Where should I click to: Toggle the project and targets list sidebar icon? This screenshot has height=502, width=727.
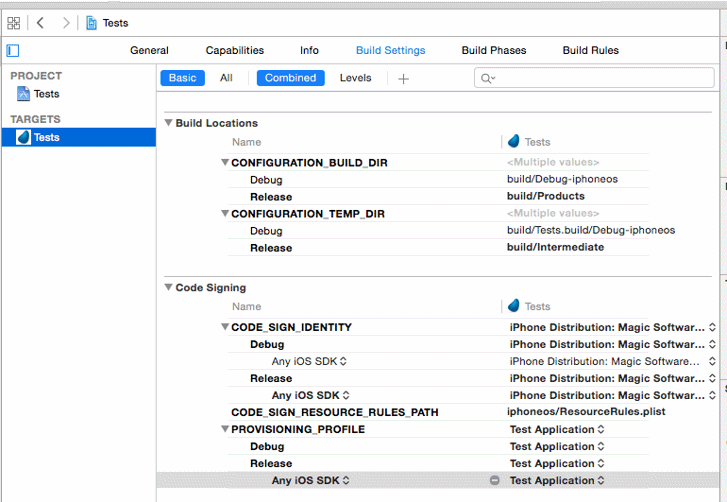click(13, 51)
